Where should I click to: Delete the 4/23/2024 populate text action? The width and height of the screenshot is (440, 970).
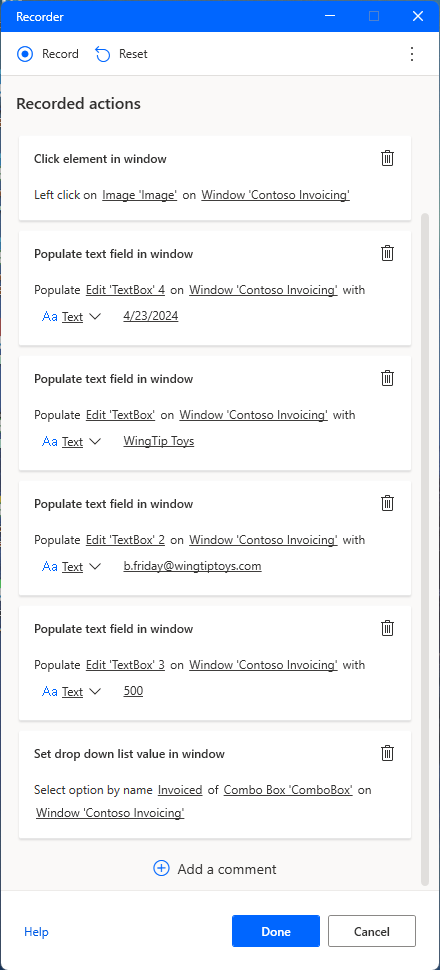pos(387,253)
